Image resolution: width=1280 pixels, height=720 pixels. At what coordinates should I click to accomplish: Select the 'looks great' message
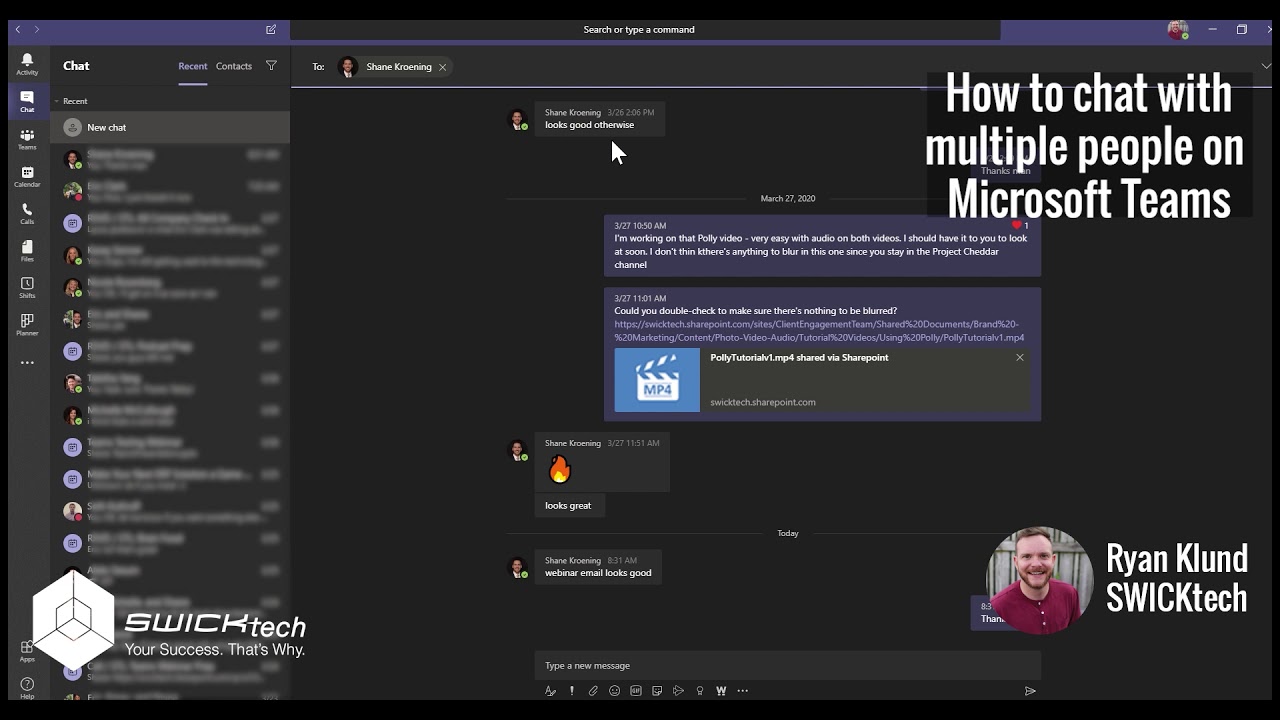pyautogui.click(x=568, y=505)
